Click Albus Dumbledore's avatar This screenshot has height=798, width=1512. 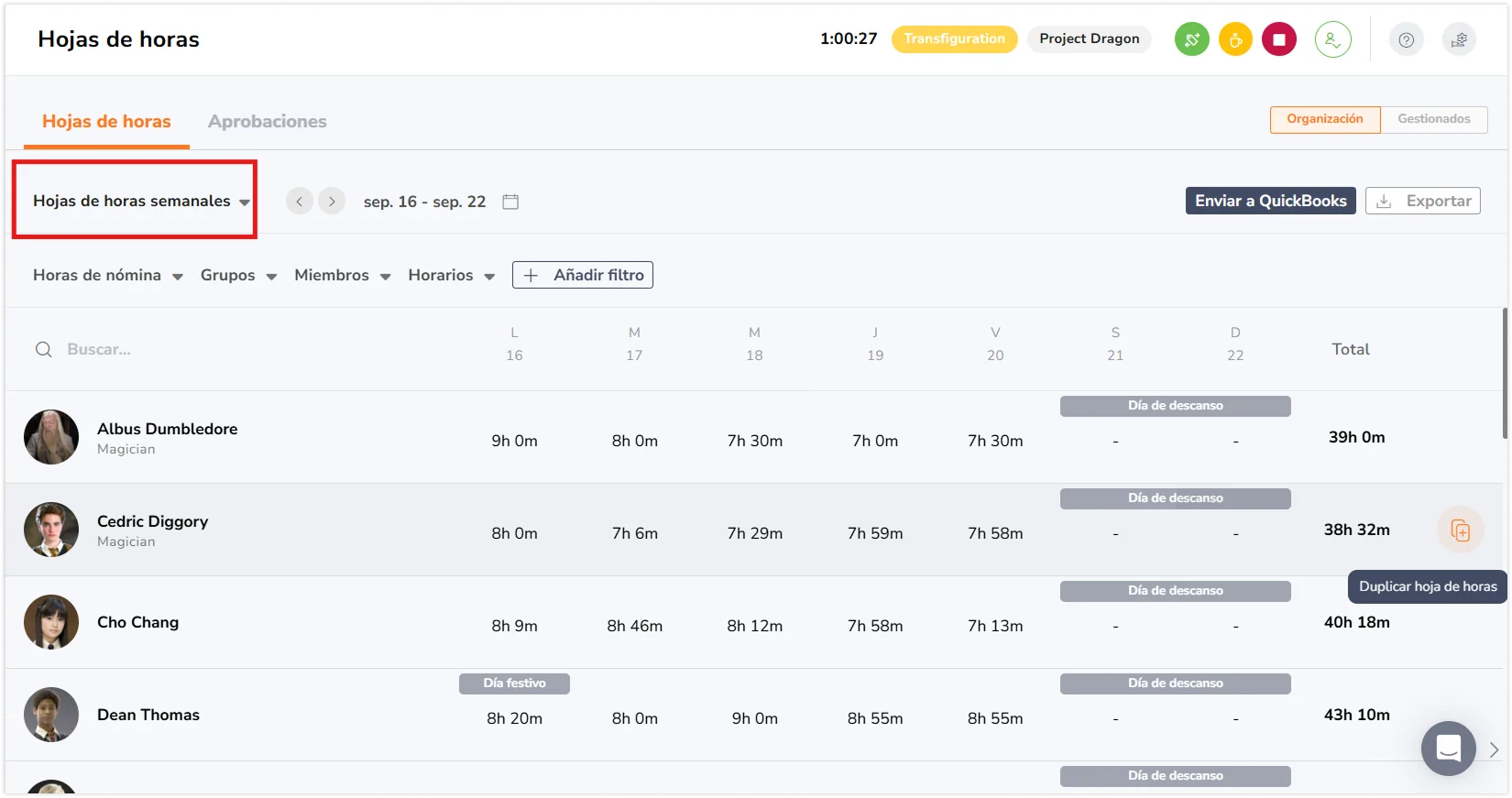51,437
